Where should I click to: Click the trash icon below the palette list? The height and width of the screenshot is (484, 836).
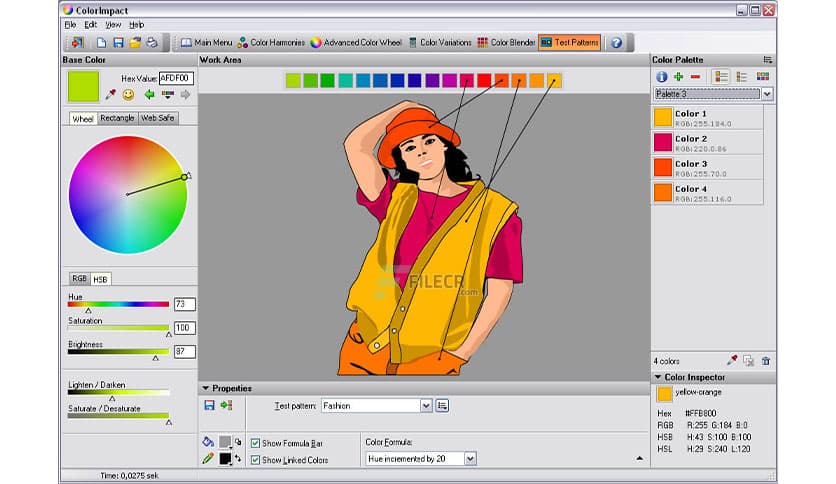pos(765,360)
